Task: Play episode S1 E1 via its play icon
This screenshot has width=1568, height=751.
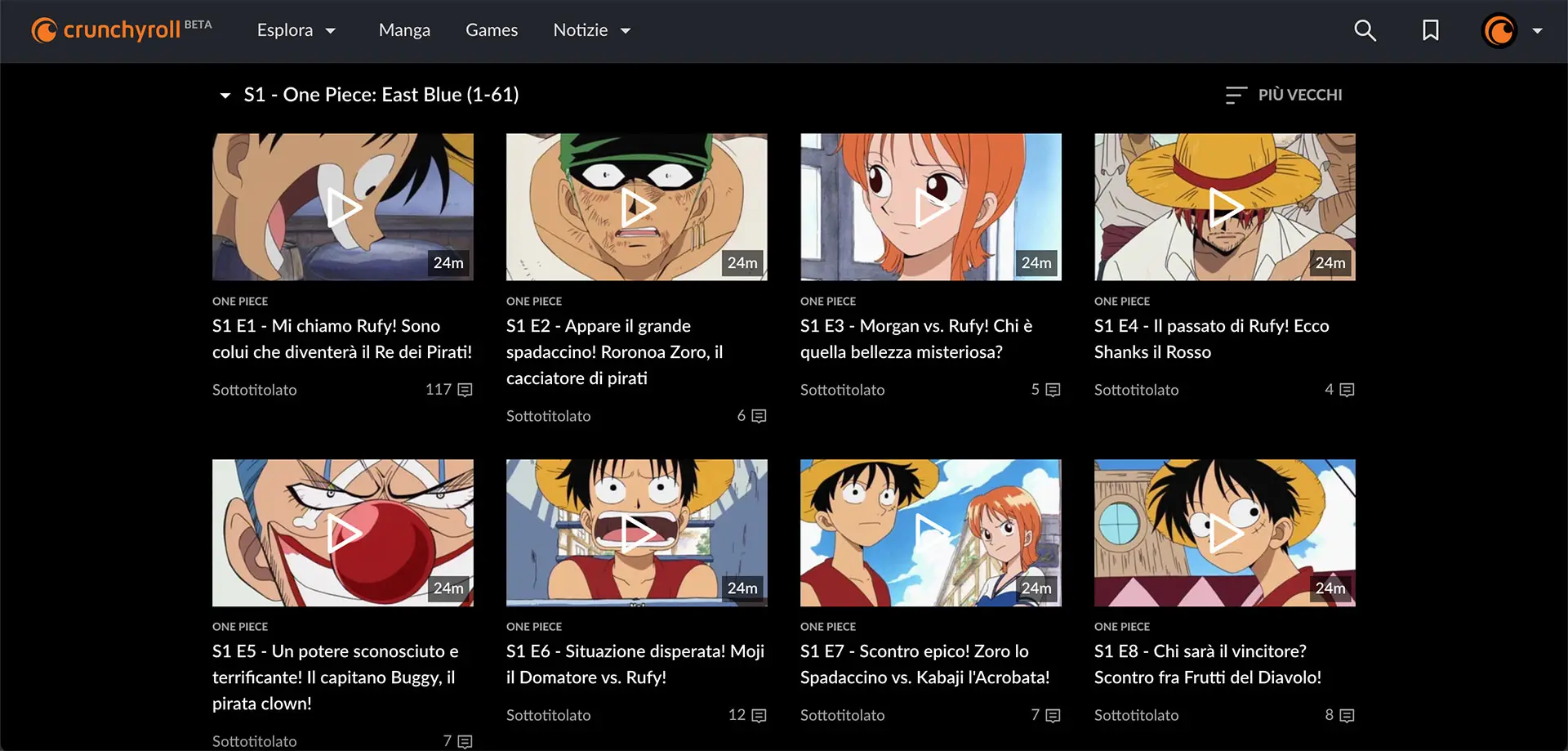Action: [344, 207]
